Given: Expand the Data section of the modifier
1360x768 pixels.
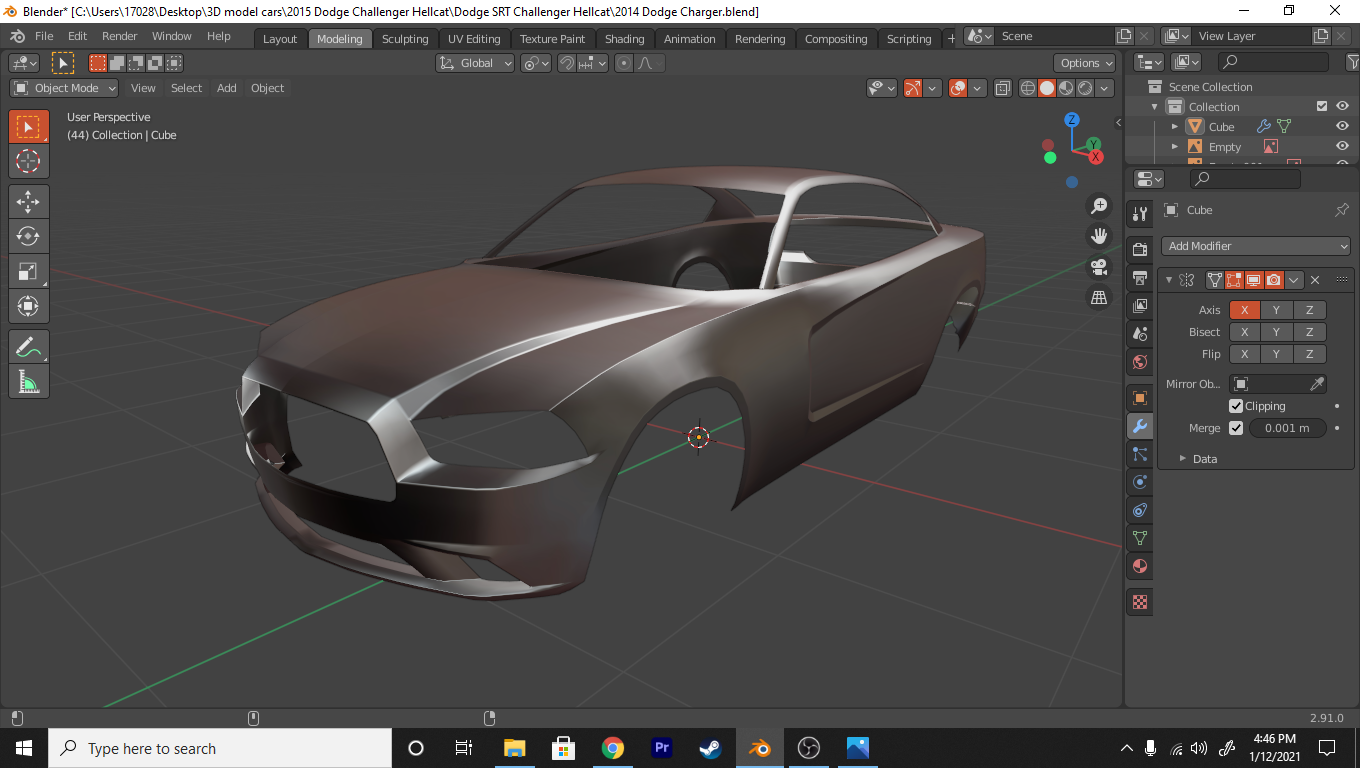Looking at the screenshot, I should tap(1183, 459).
